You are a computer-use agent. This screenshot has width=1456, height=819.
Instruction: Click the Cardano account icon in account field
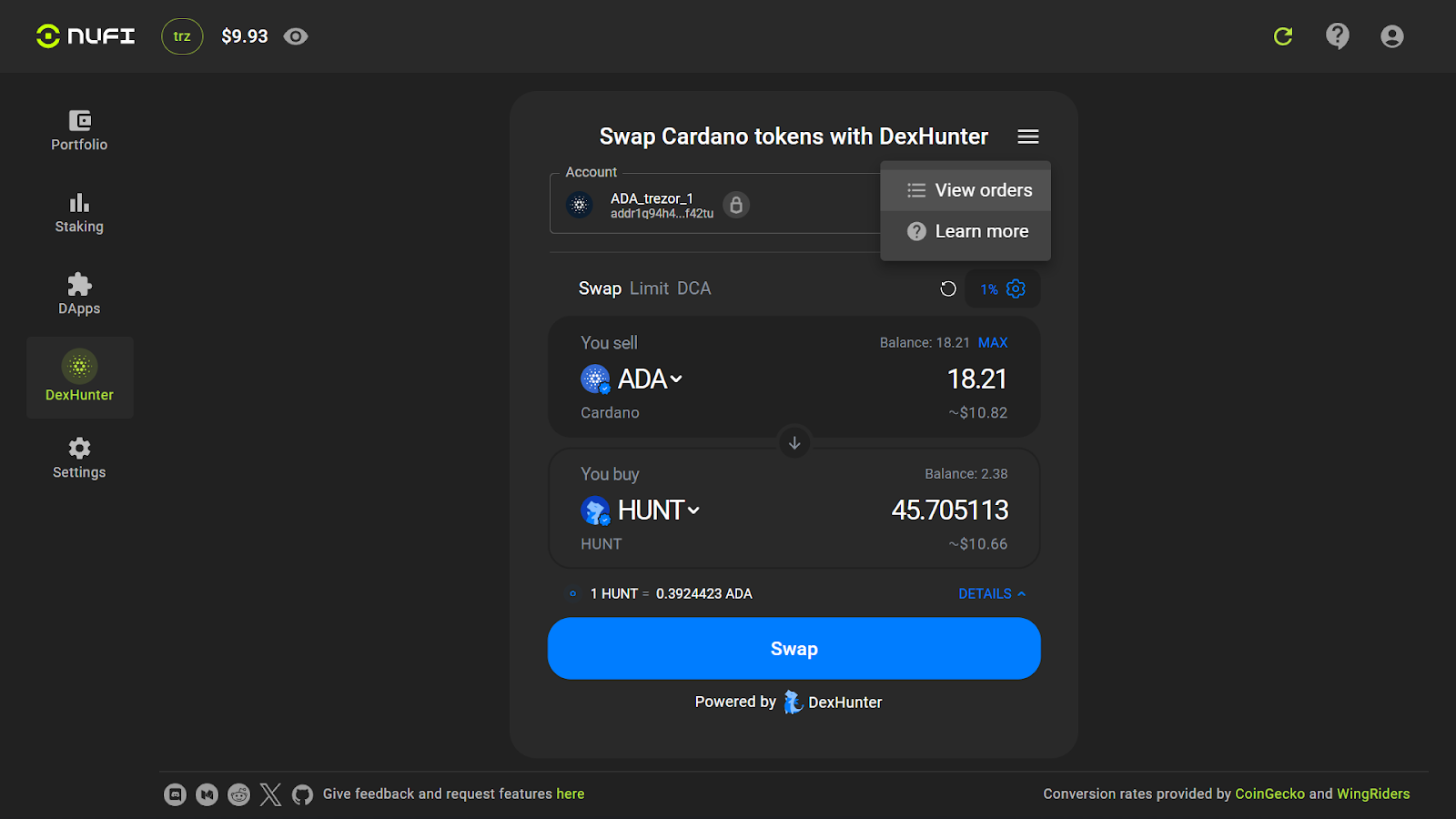tap(580, 205)
